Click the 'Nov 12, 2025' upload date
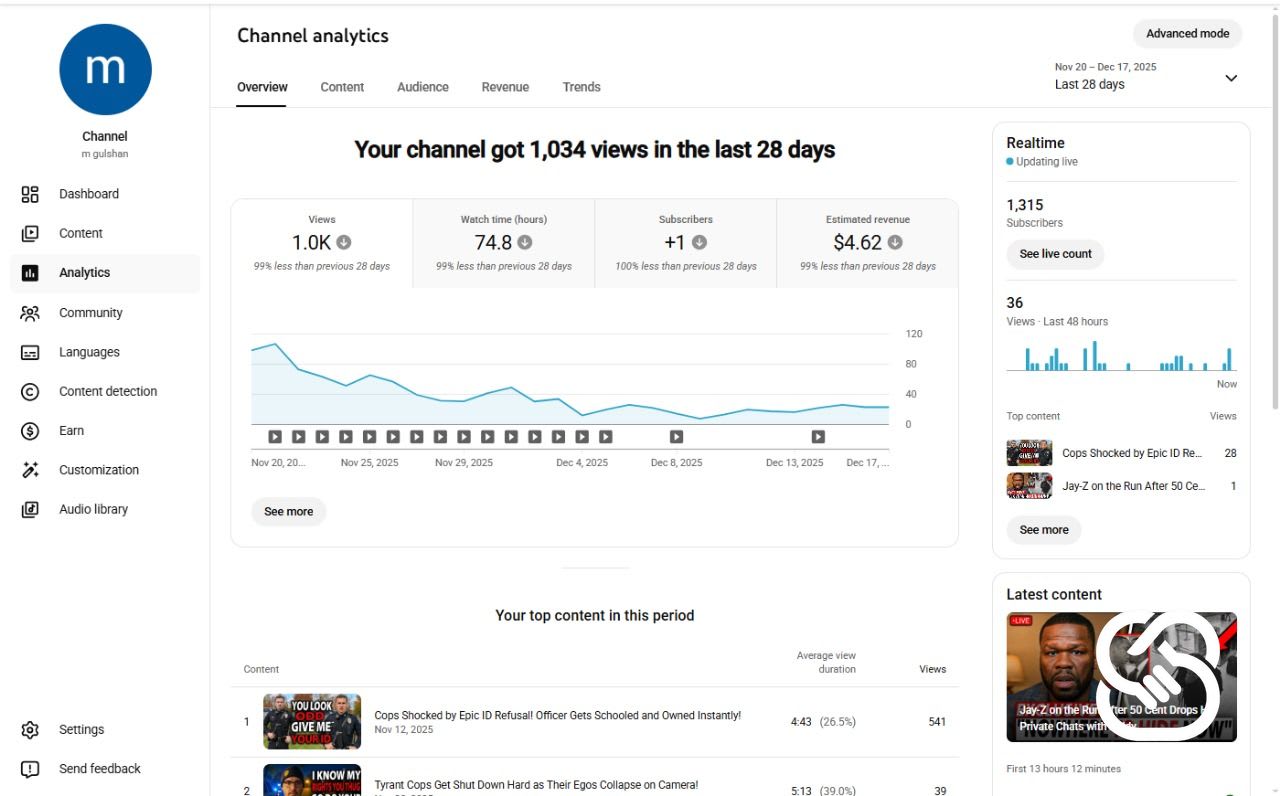 (x=404, y=730)
